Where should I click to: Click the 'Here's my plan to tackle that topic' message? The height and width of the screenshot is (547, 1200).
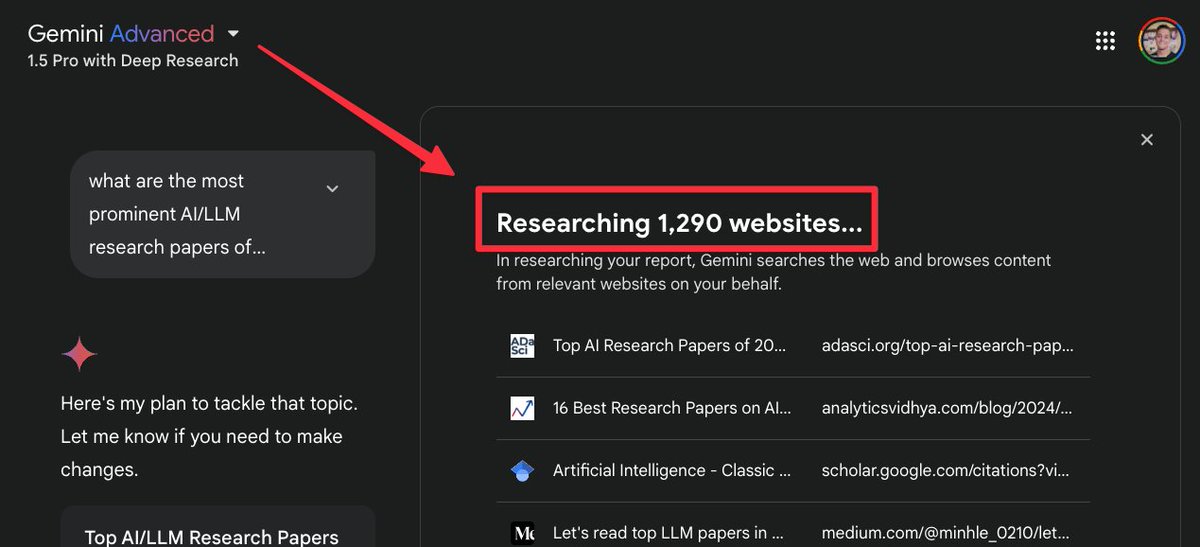tap(209, 437)
